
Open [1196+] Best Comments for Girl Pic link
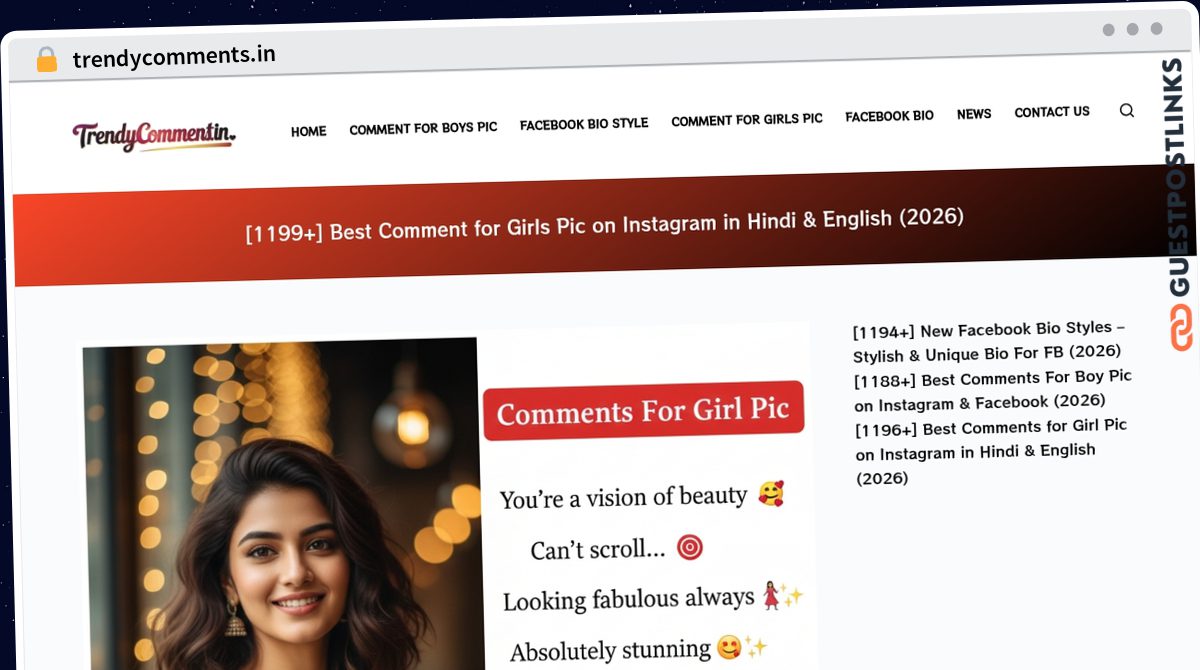(x=991, y=451)
